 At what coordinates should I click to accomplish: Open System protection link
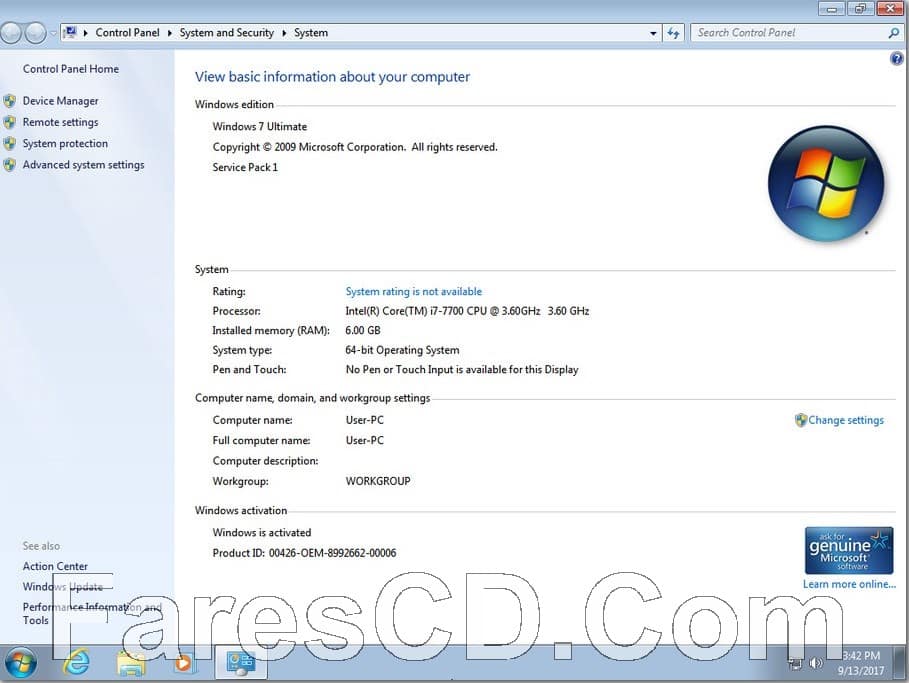(x=65, y=143)
